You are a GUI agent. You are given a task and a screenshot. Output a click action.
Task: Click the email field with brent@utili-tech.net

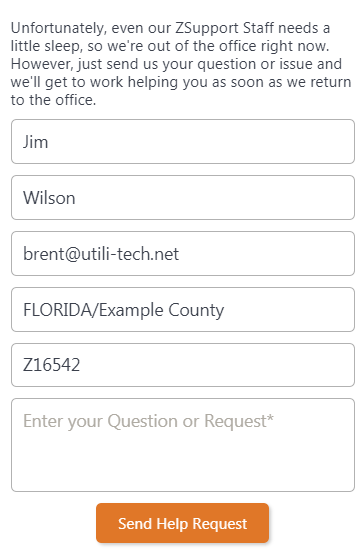coord(183,253)
